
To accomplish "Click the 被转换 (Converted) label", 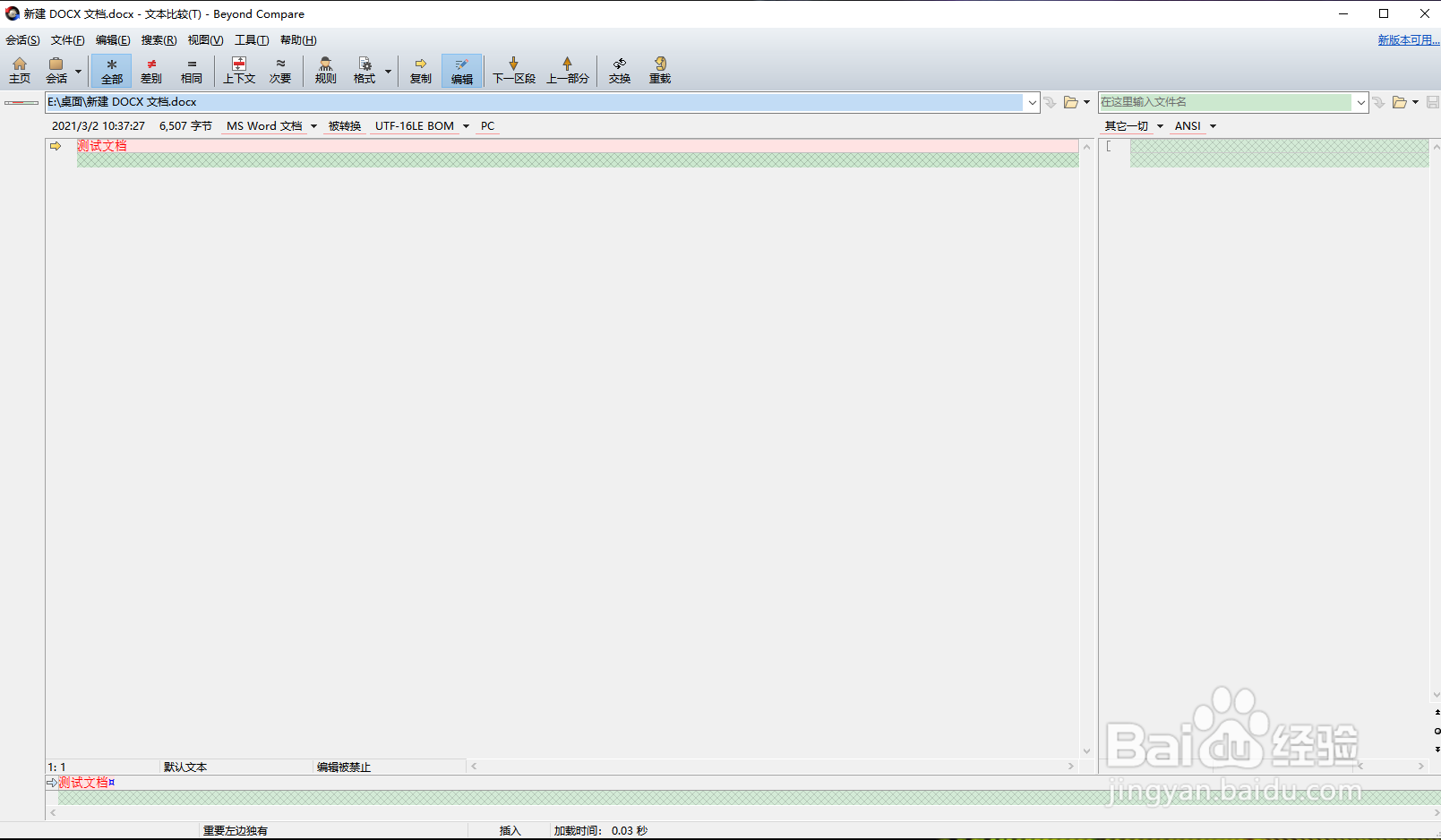I will coord(345,126).
